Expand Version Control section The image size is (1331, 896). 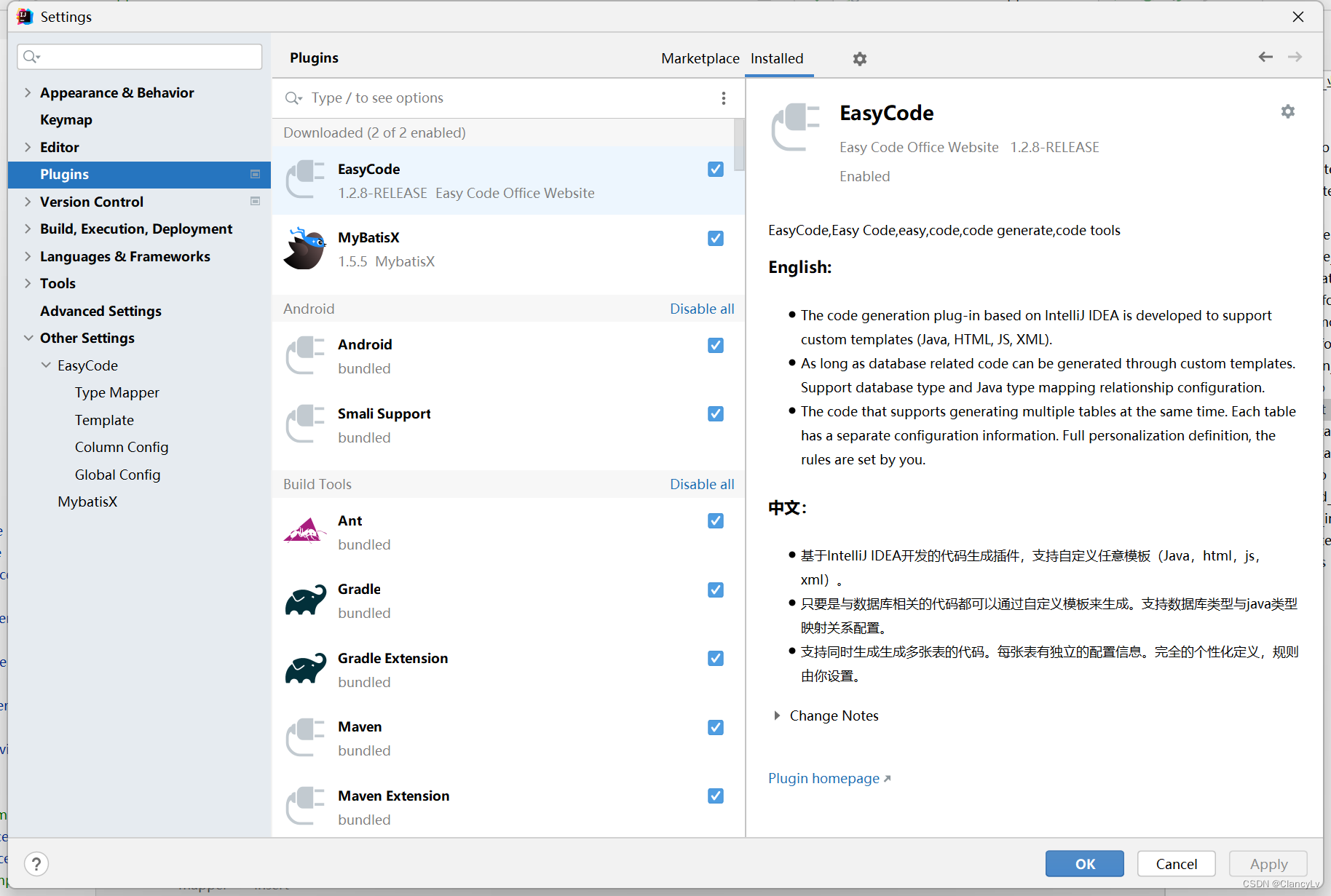tap(28, 202)
